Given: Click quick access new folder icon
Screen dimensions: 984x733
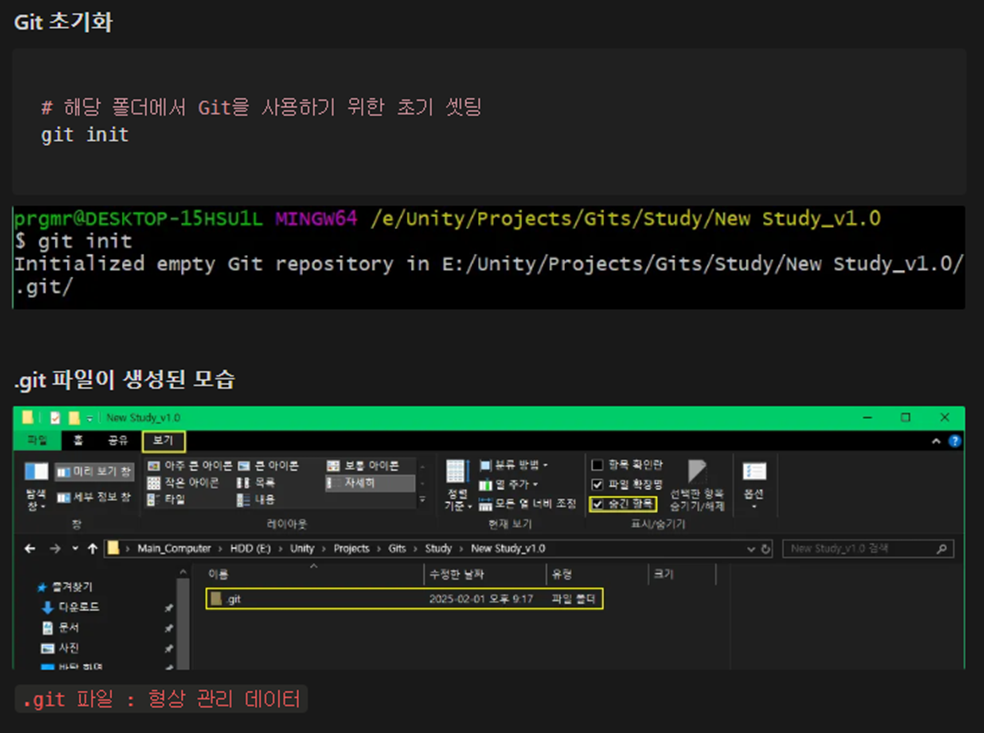Looking at the screenshot, I should pos(74,418).
